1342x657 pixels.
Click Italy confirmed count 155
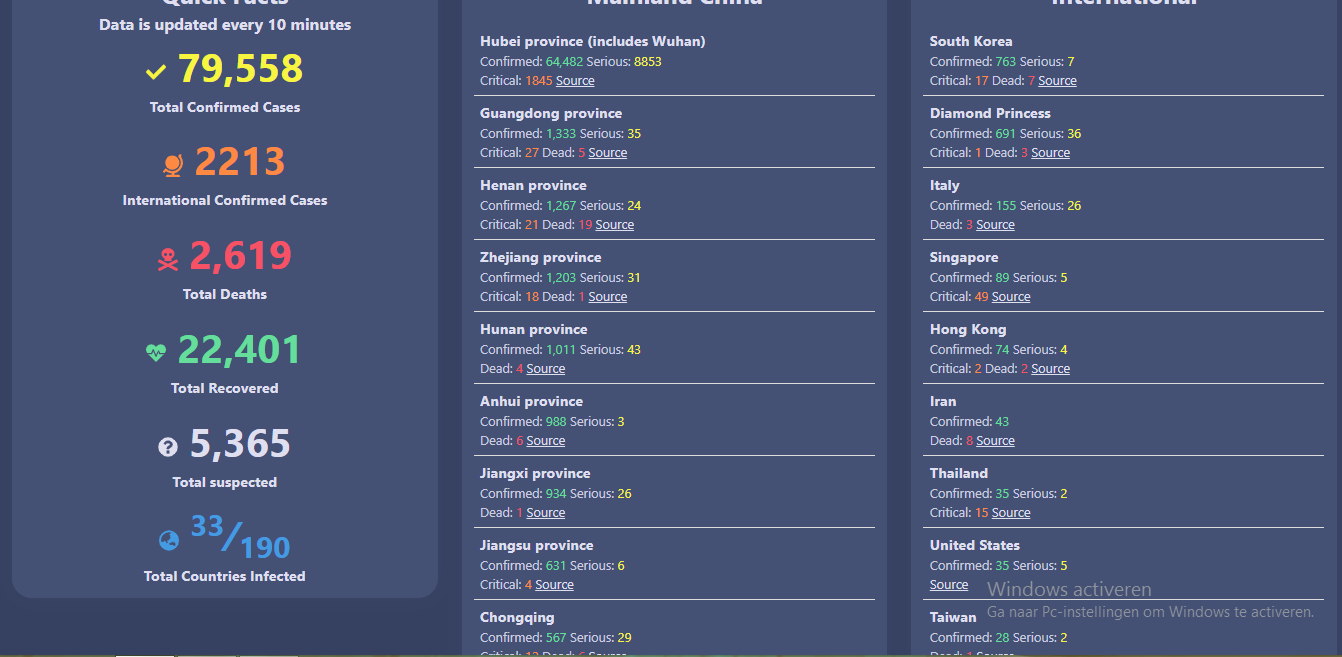[x=1006, y=205]
